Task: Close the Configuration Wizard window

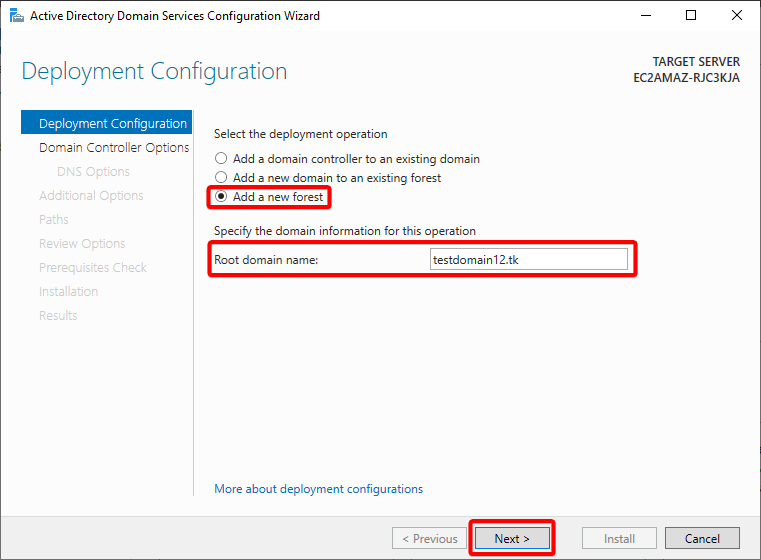Action: click(x=737, y=16)
